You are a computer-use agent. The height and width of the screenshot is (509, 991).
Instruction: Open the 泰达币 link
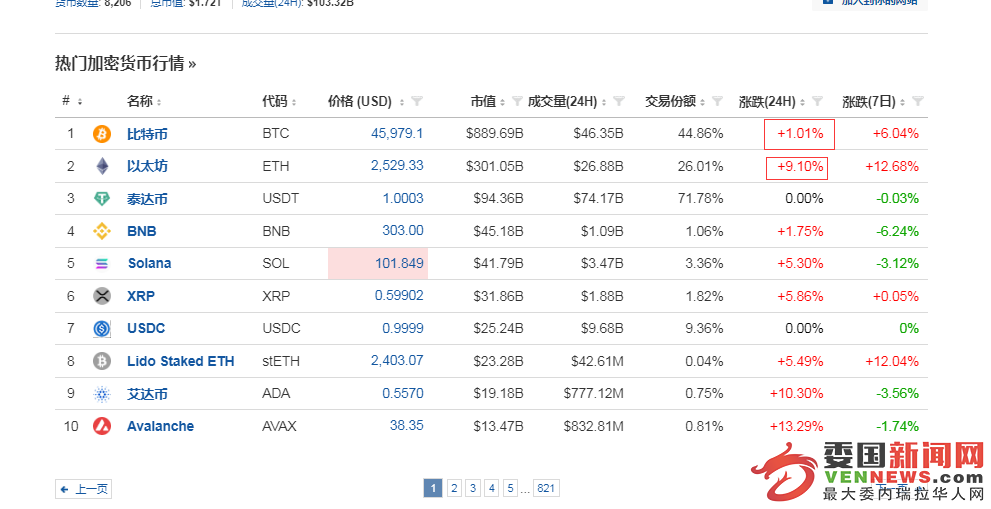coord(147,199)
